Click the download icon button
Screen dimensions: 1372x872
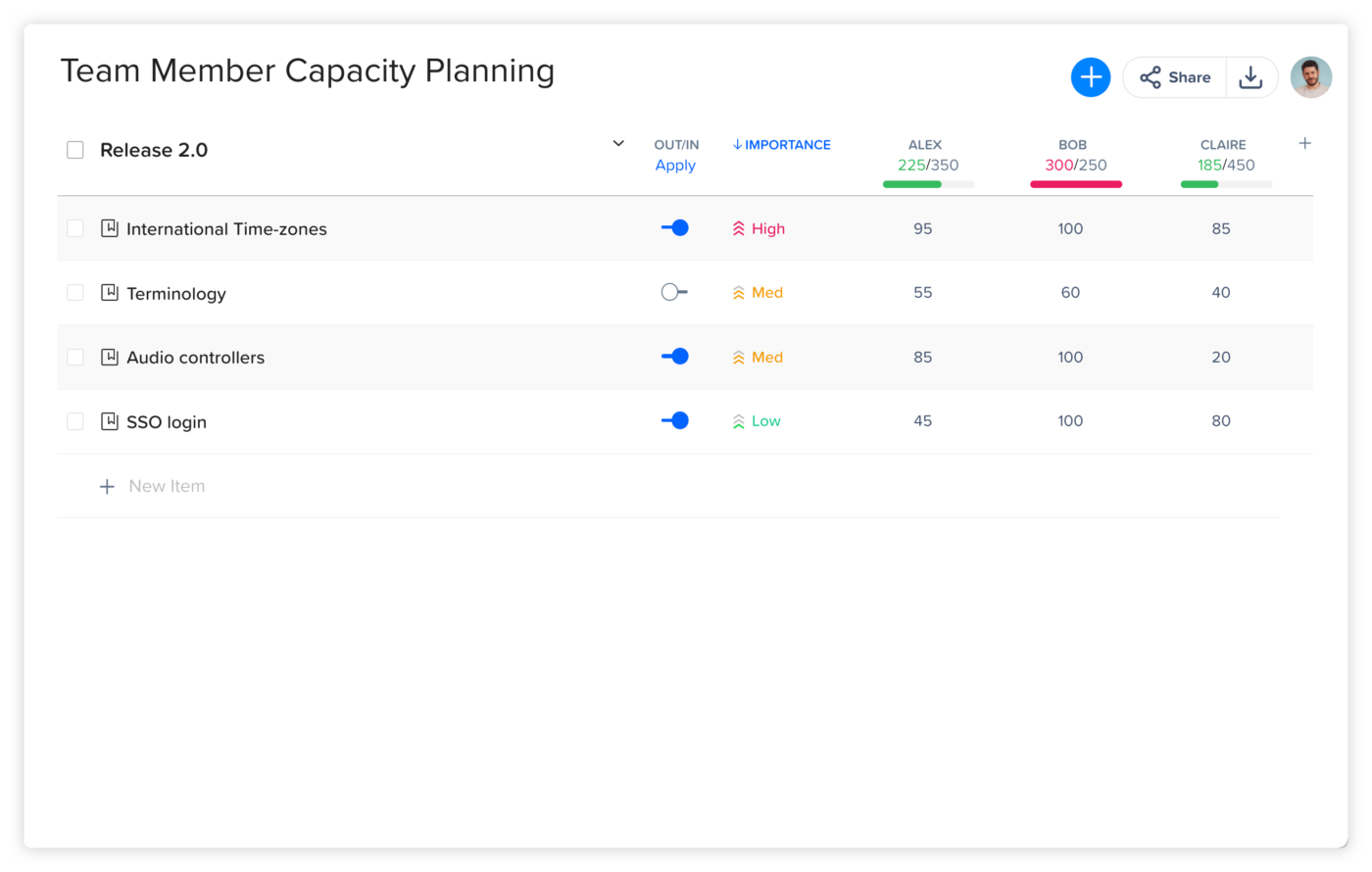tap(1250, 77)
